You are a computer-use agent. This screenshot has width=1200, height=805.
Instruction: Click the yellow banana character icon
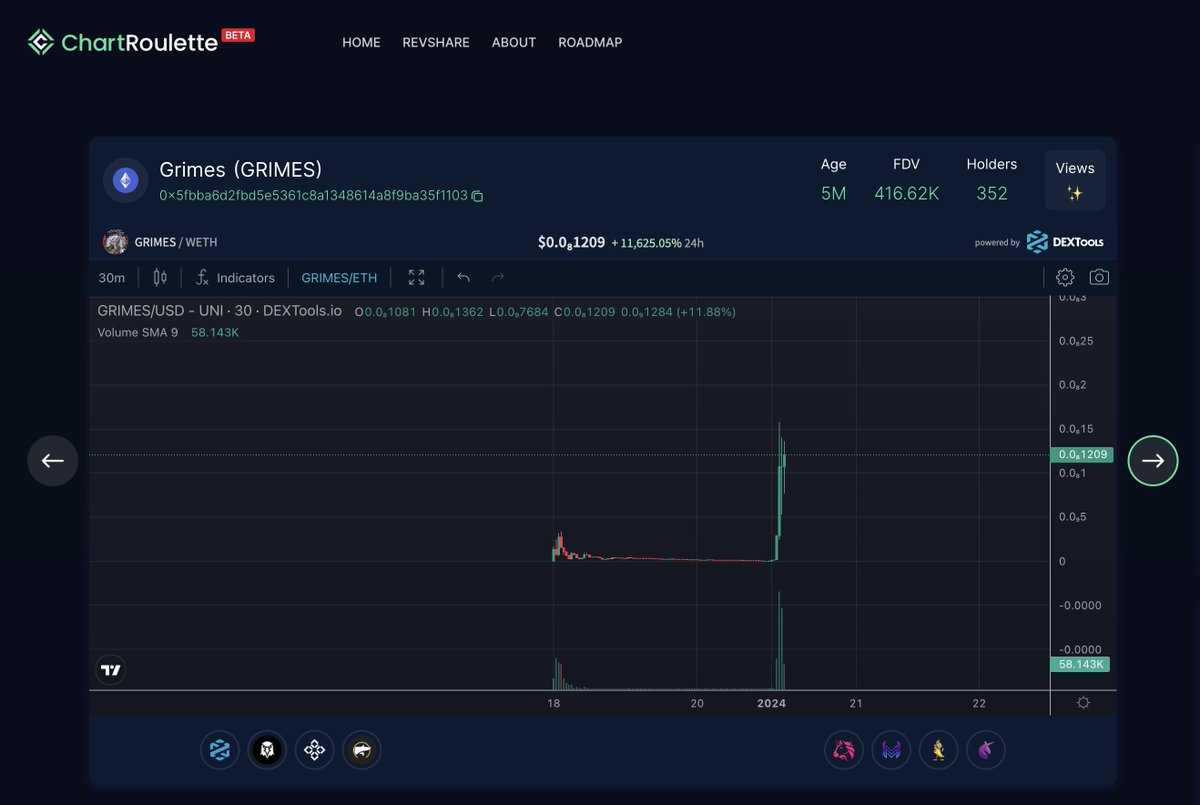pos(938,749)
